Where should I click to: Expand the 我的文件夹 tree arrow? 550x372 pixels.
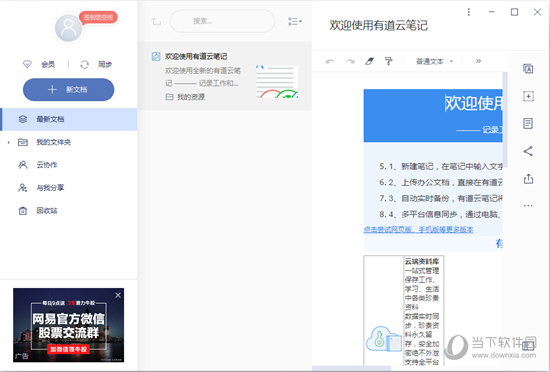[x=9, y=142]
